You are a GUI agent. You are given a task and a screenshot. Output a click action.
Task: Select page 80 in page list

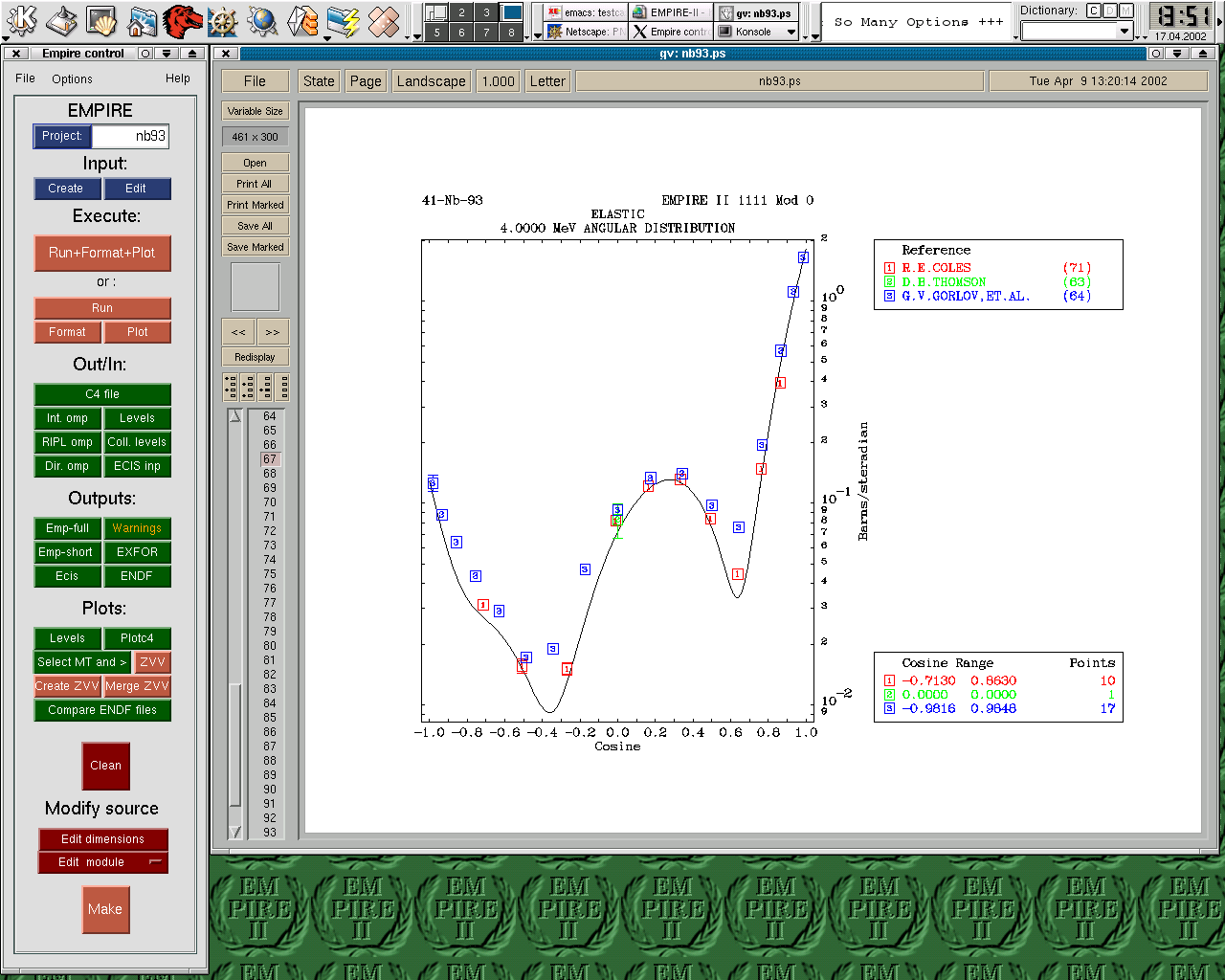point(270,646)
